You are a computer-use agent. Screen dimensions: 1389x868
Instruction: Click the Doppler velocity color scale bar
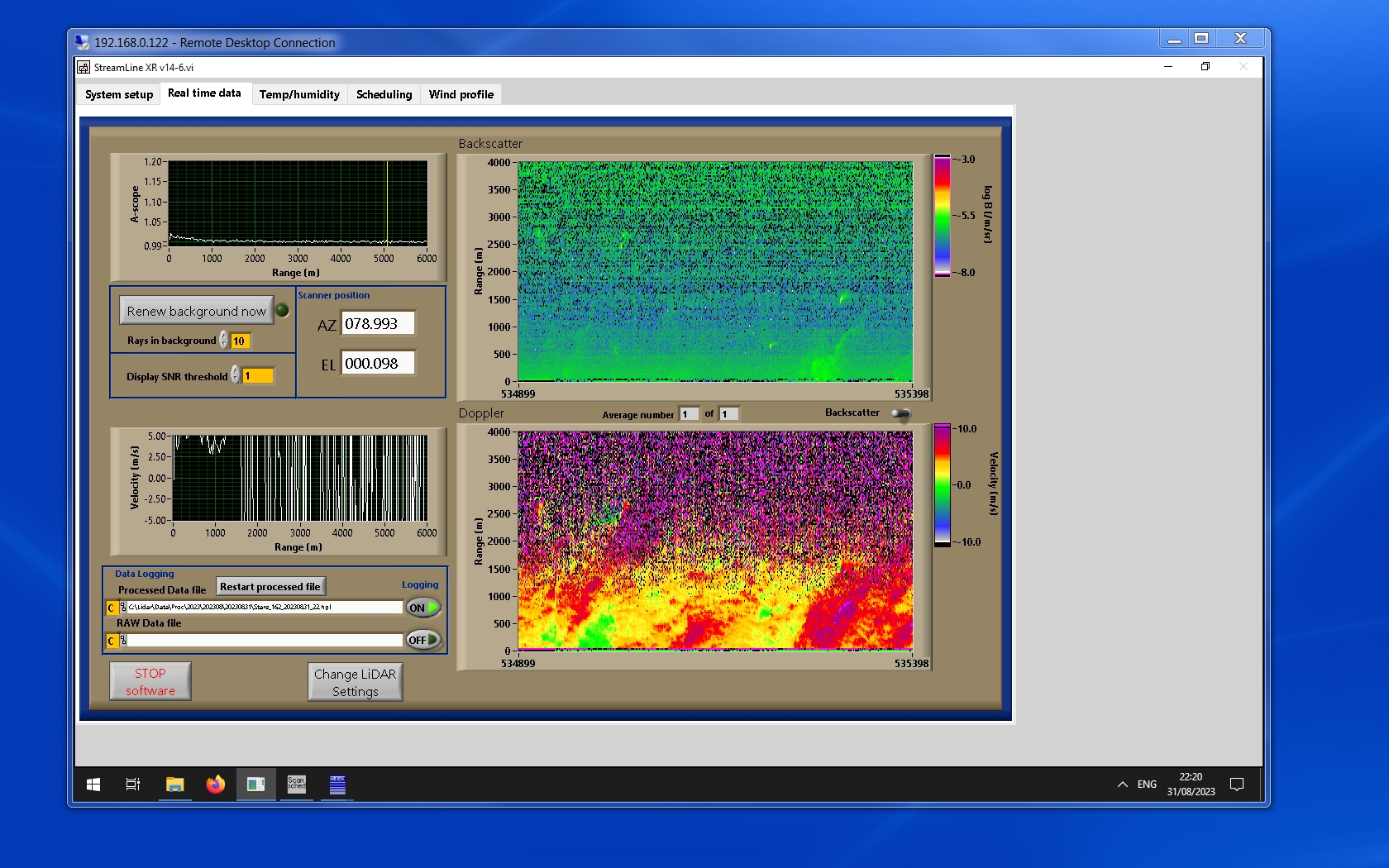click(x=942, y=485)
